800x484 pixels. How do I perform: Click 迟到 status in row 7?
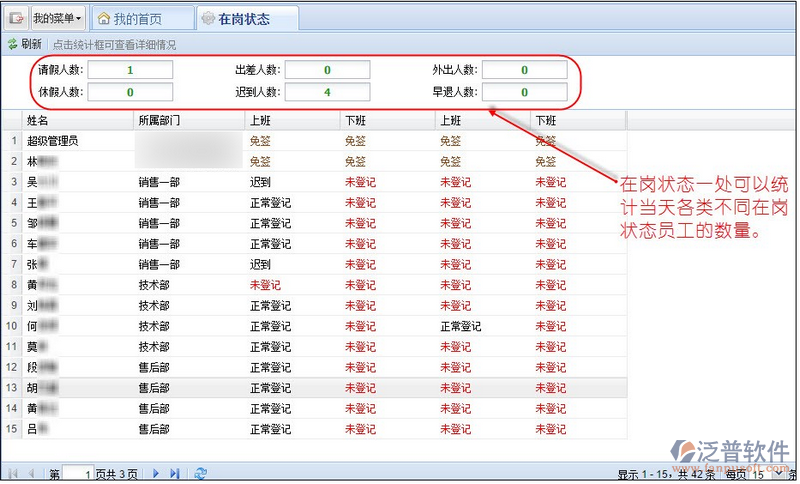(260, 265)
